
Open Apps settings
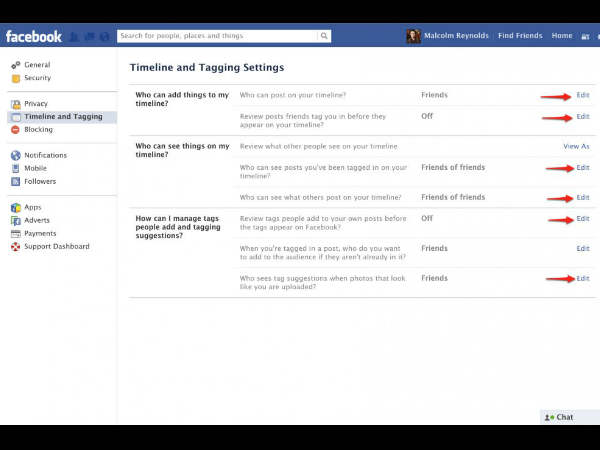[33, 207]
